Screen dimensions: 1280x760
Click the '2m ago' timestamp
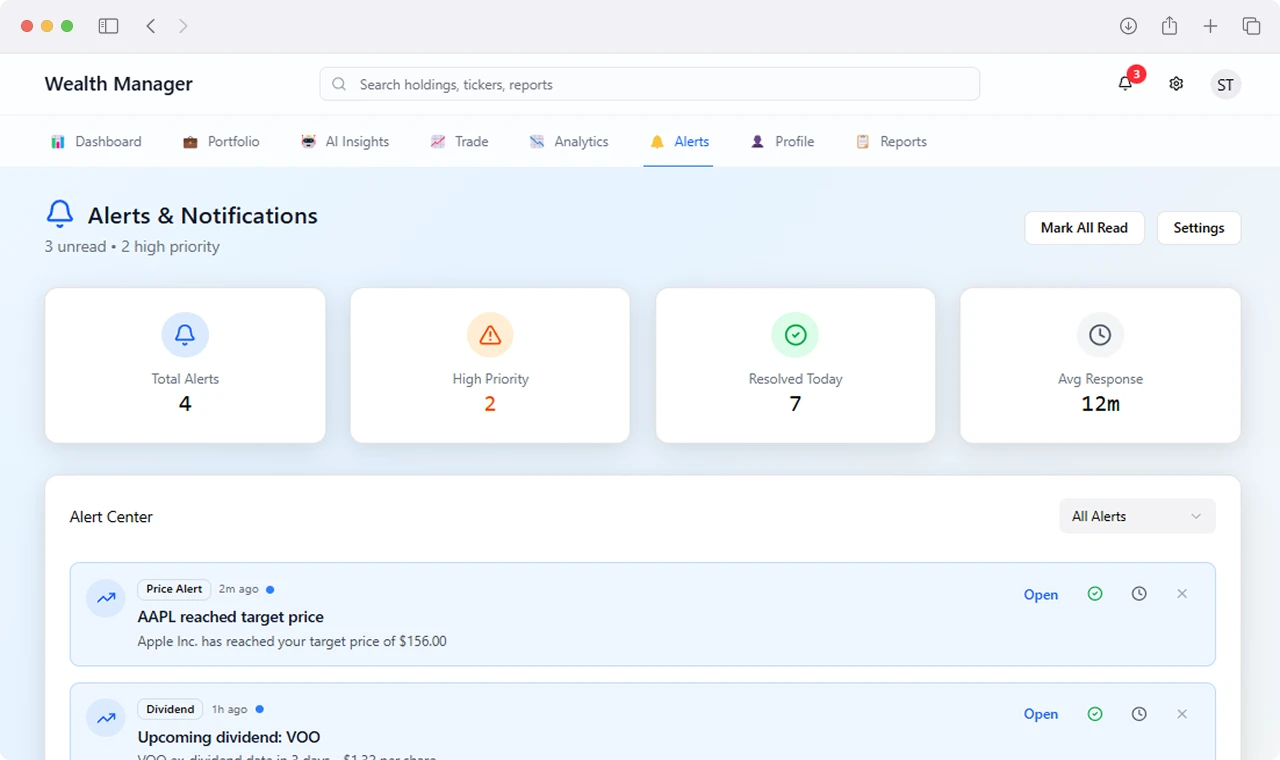coord(238,589)
